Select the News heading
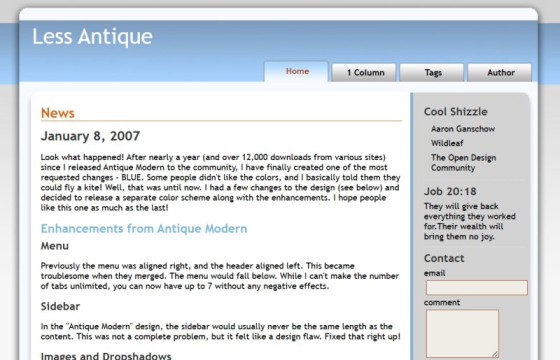560x360 pixels. click(x=58, y=113)
